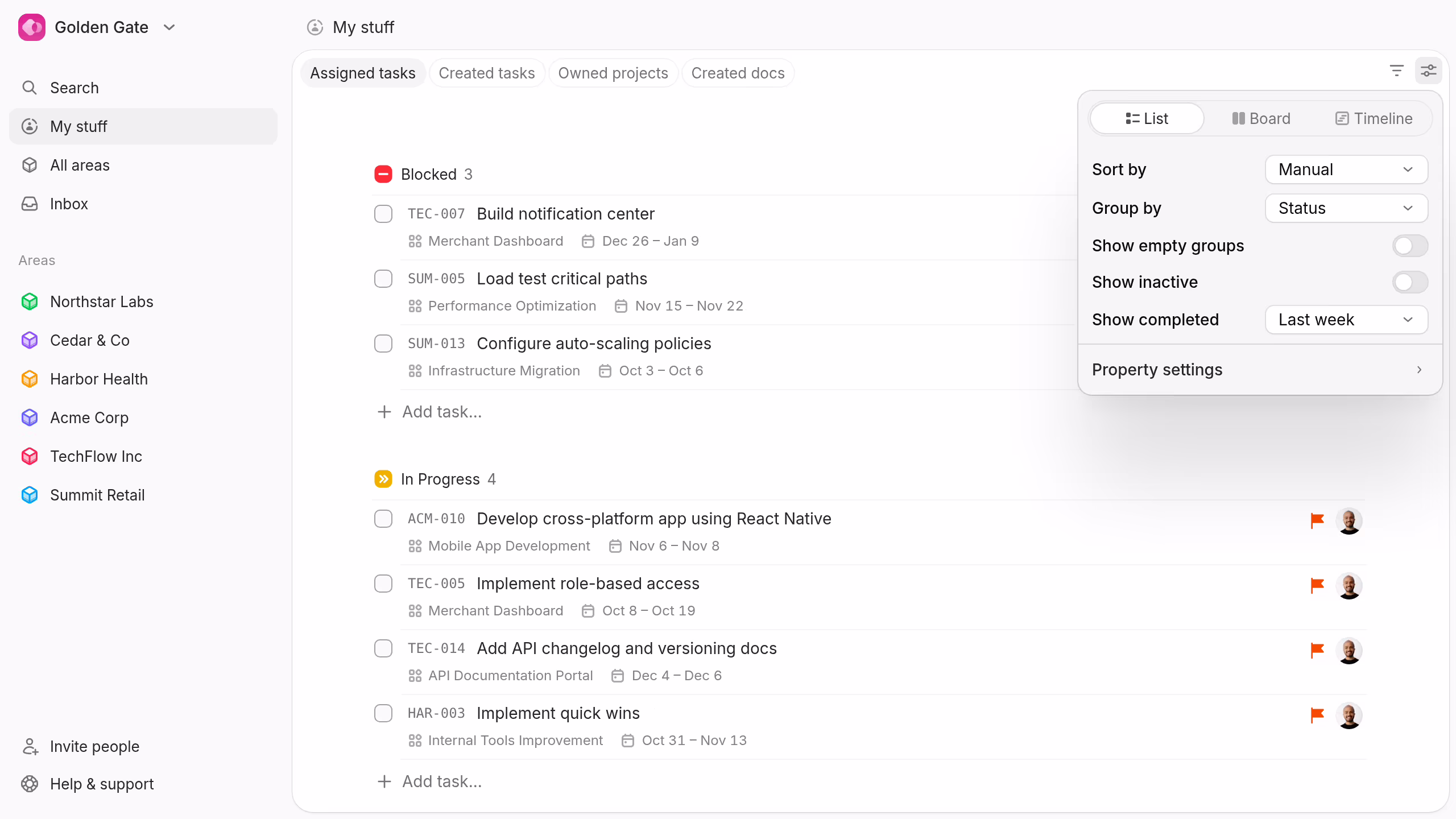Open Show completed Last week dropdown
The width and height of the screenshot is (1456, 819).
click(1346, 320)
